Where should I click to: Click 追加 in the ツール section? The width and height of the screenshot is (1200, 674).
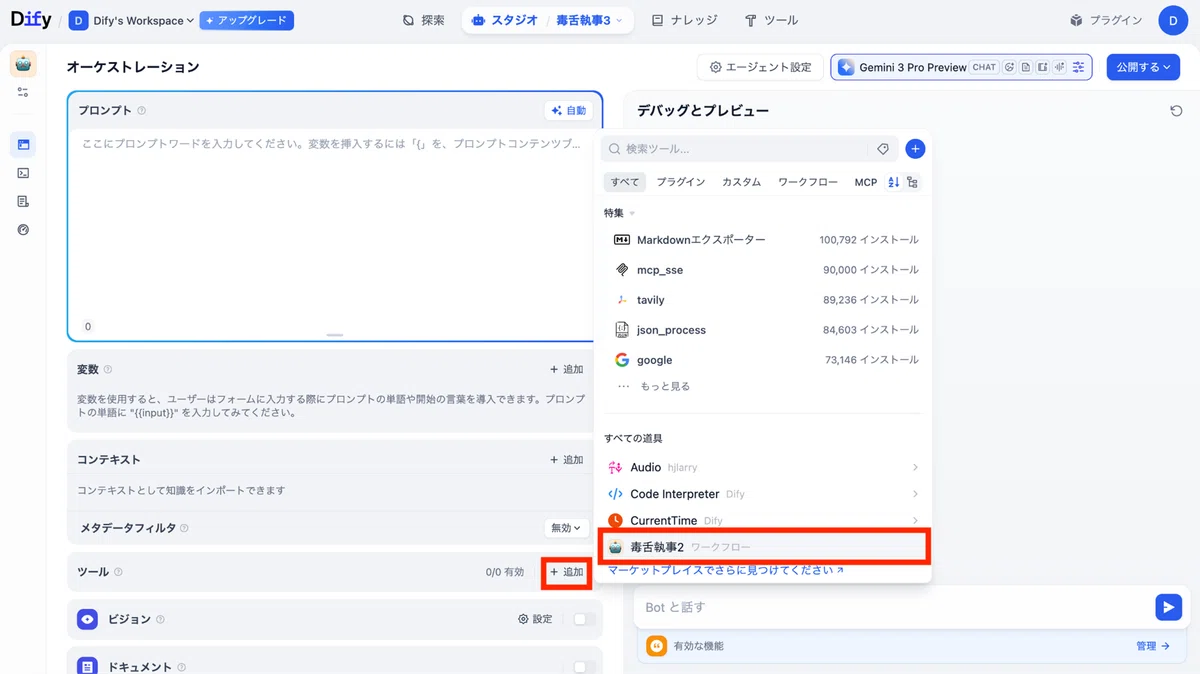tap(566, 572)
